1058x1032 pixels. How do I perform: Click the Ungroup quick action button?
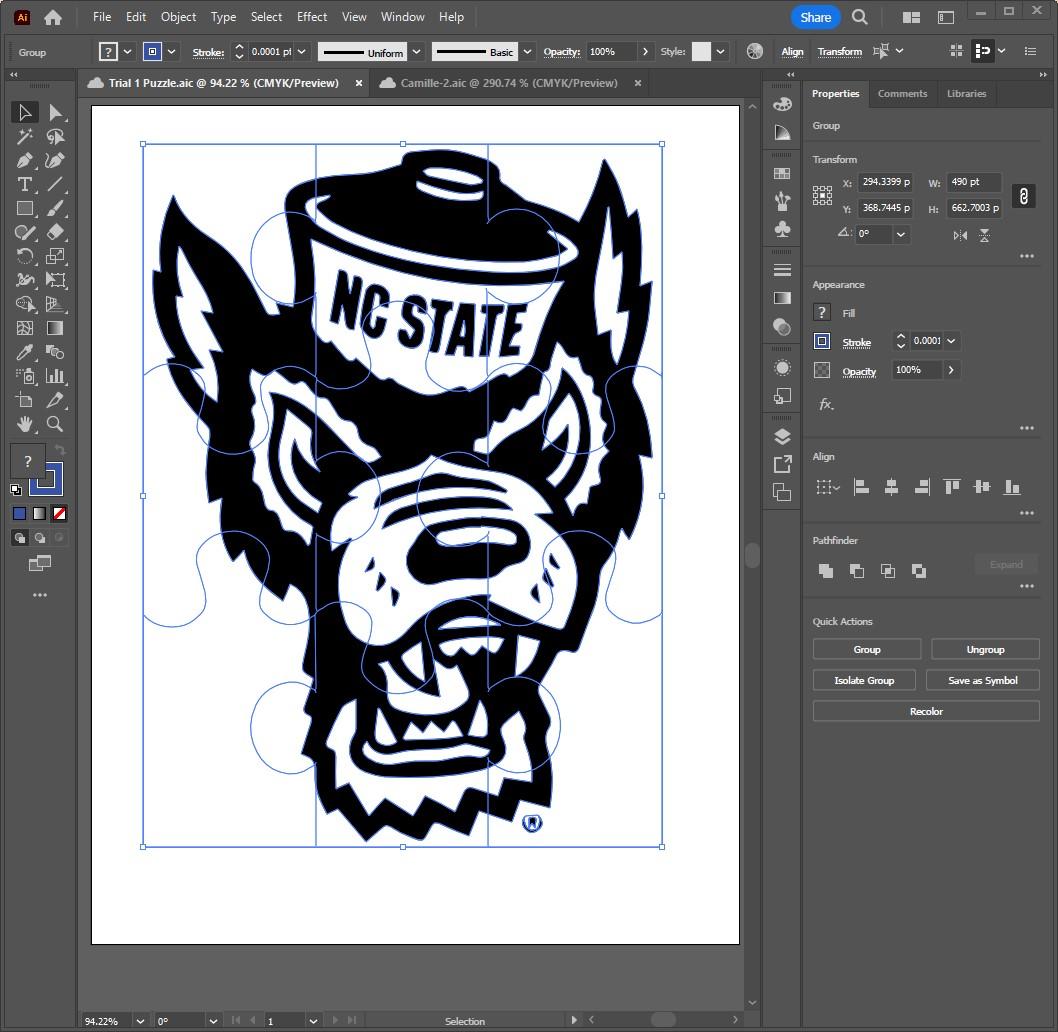tap(985, 649)
